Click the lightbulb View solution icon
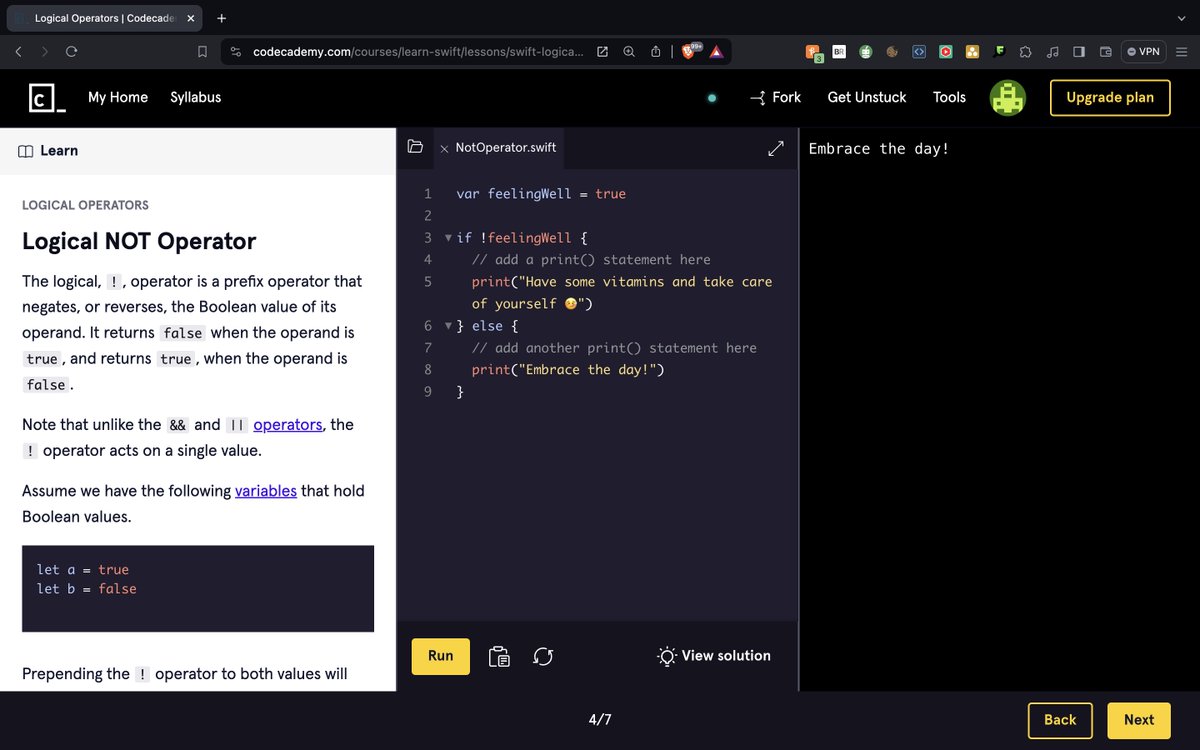 [666, 656]
